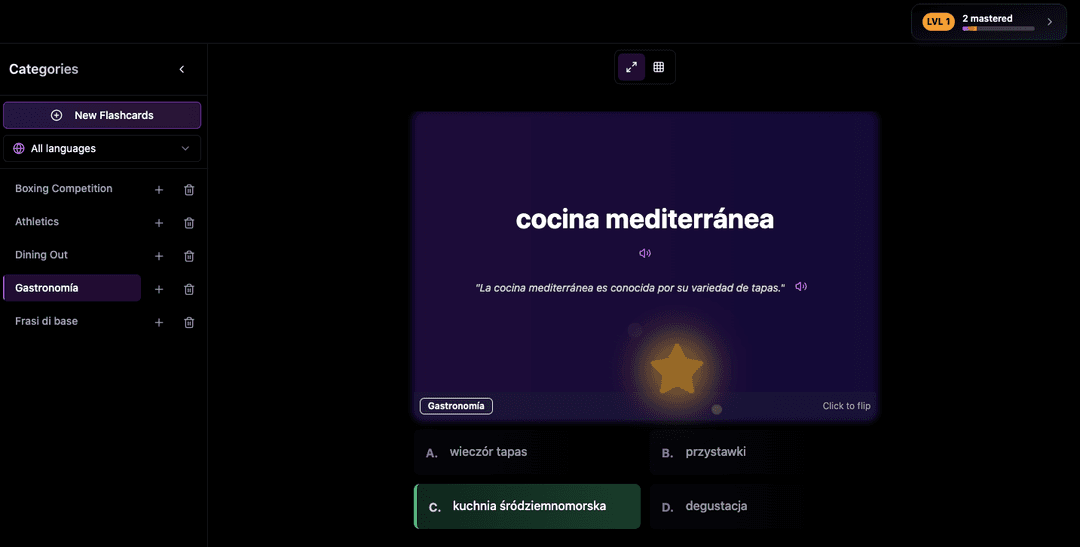Switch to grid view
The image size is (1080, 547).
point(659,67)
